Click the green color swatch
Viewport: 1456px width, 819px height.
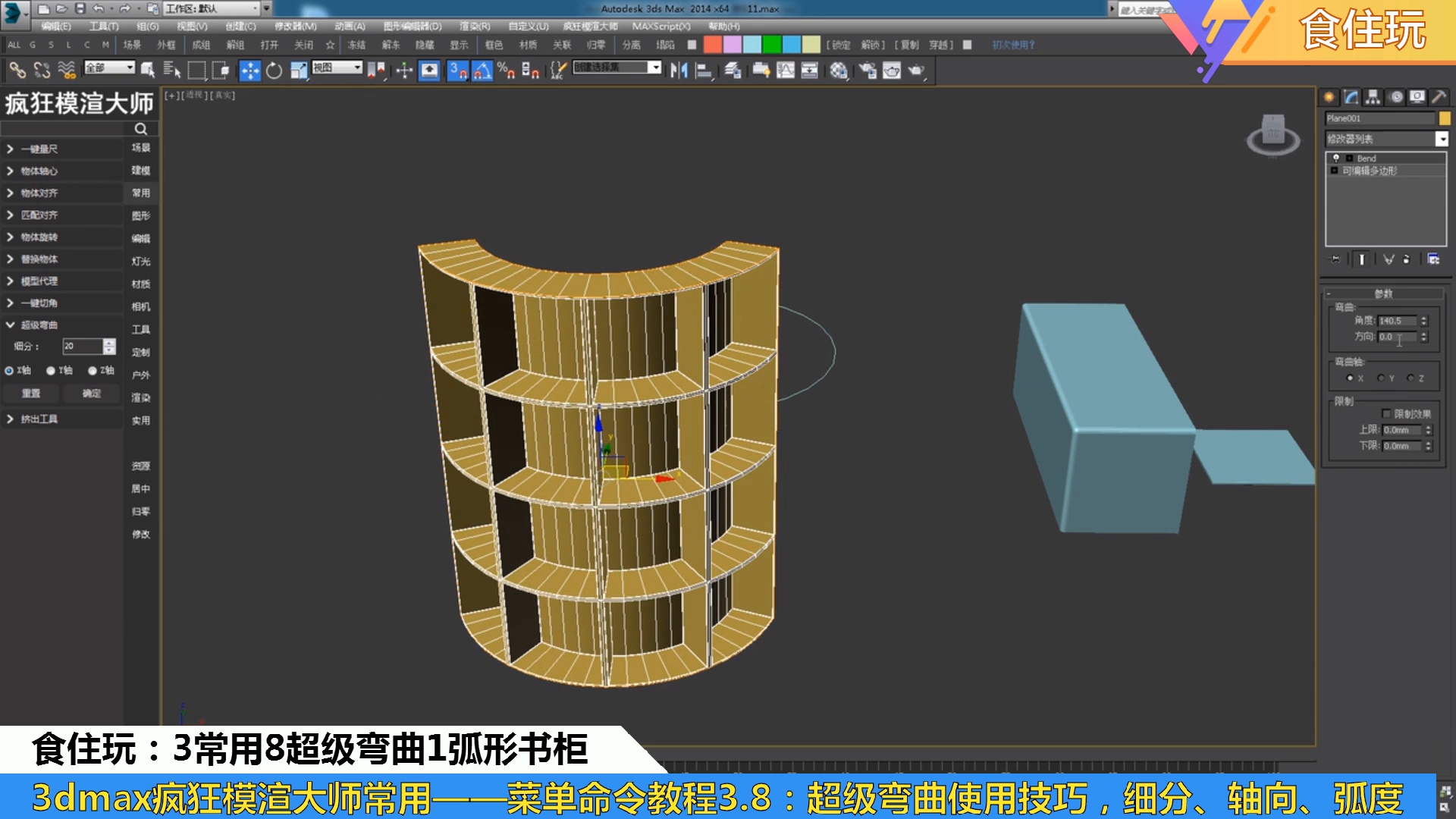[772, 45]
